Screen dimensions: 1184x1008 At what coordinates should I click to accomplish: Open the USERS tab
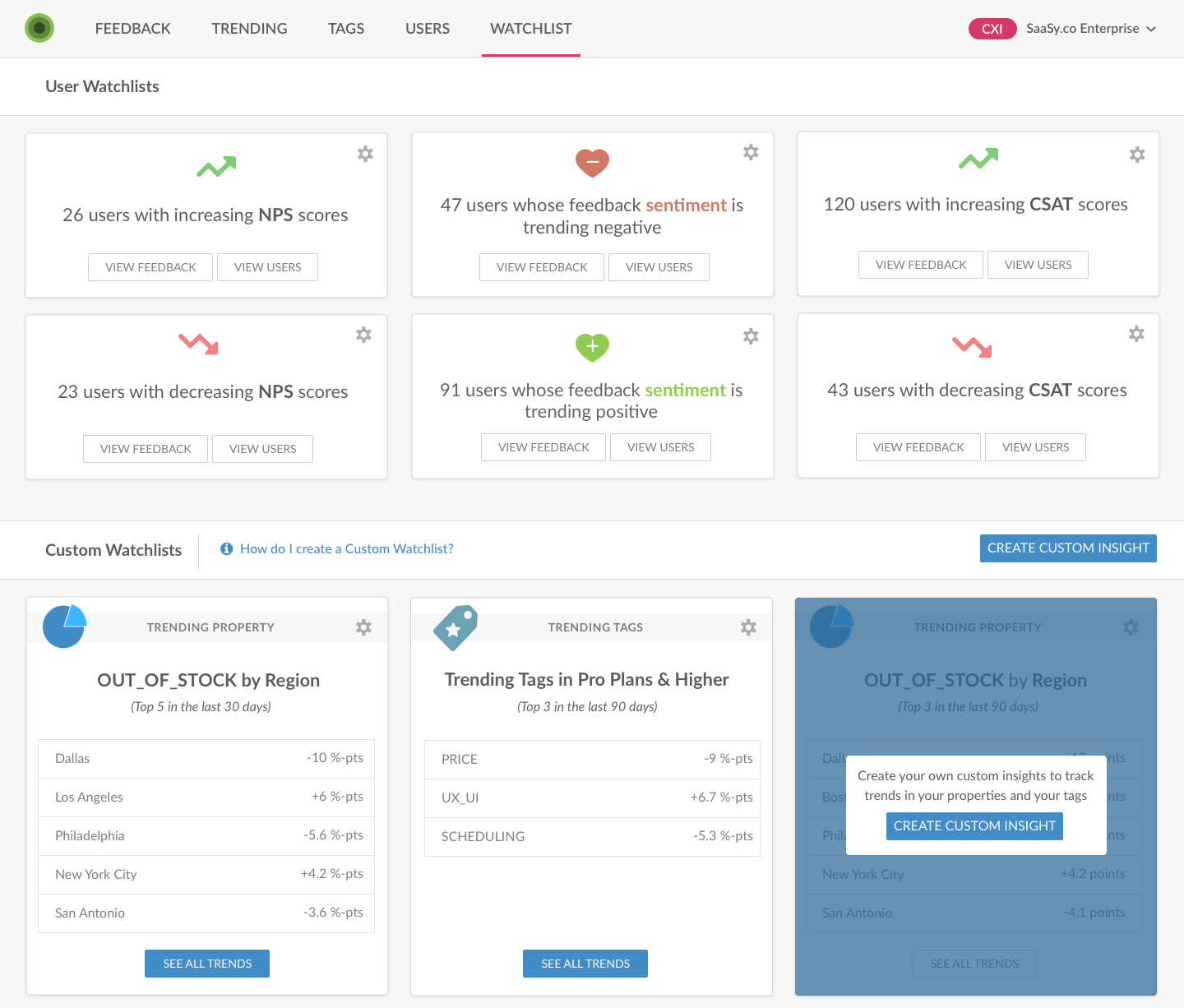(428, 29)
